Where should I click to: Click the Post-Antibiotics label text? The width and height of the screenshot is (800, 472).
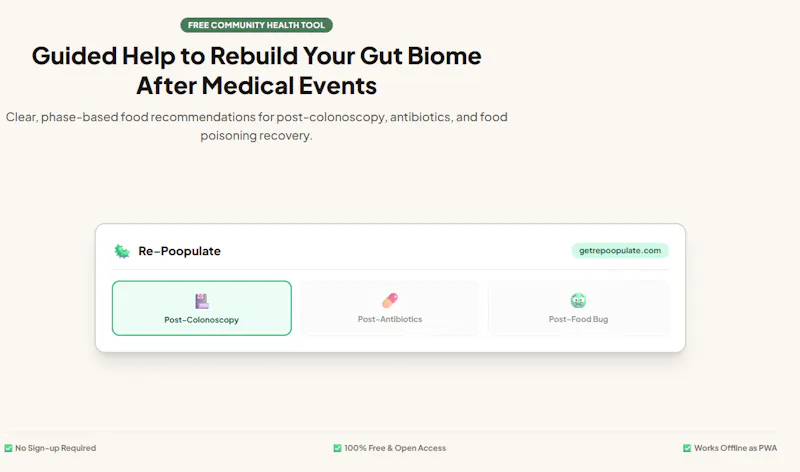(x=390, y=319)
